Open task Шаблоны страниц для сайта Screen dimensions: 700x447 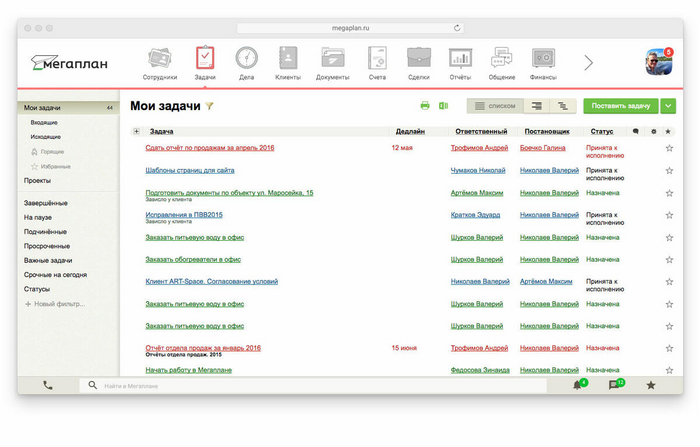[x=190, y=170]
